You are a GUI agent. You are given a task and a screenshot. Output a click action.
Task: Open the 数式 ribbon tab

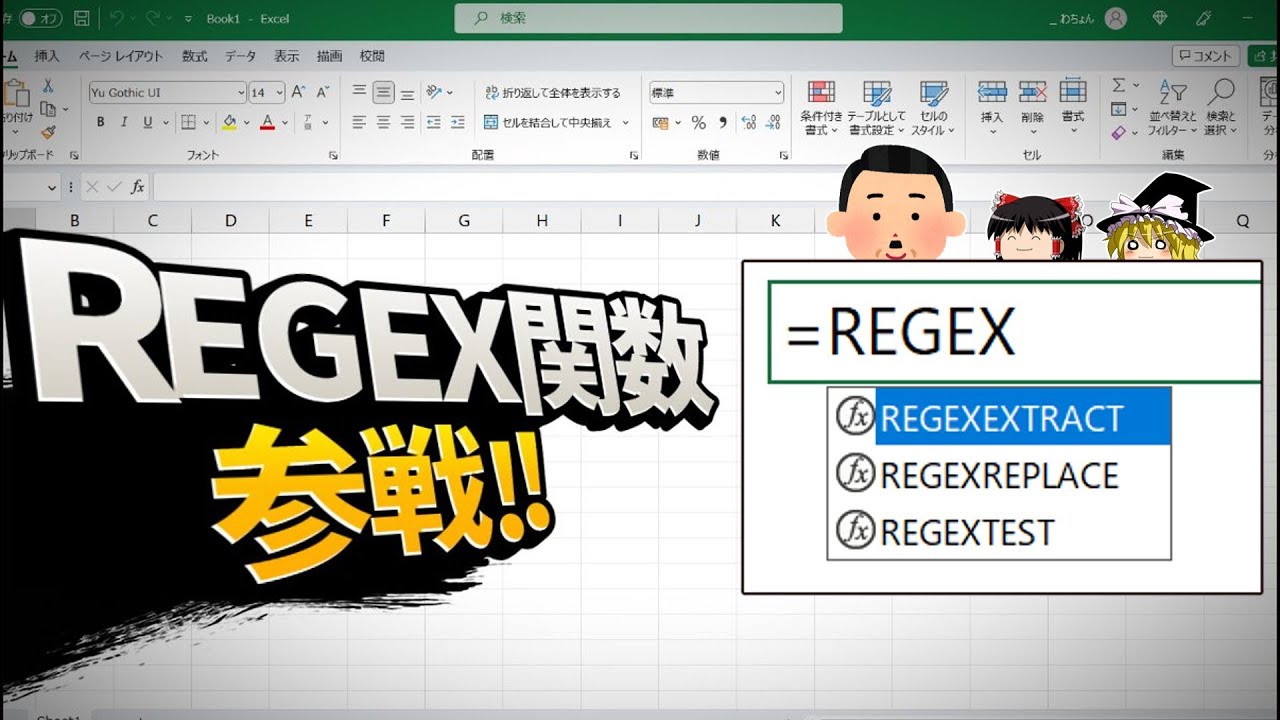coord(195,56)
